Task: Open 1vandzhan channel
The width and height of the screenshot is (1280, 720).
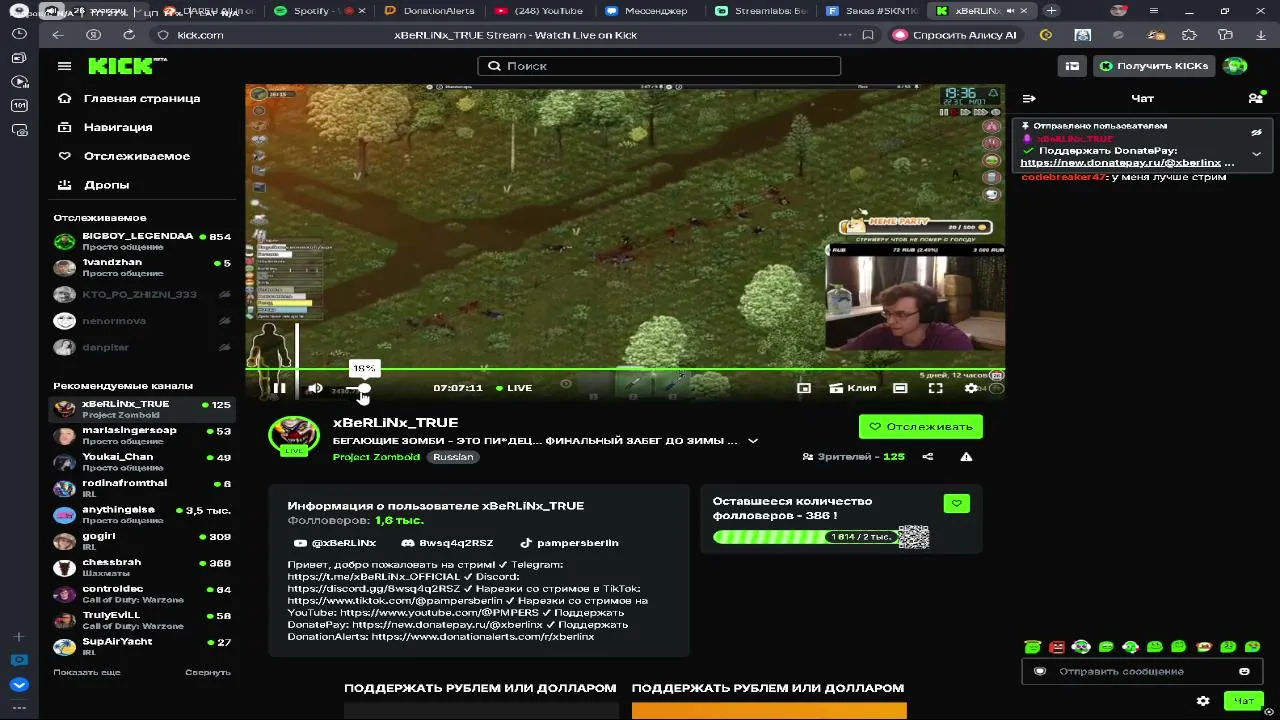Action: coord(142,267)
